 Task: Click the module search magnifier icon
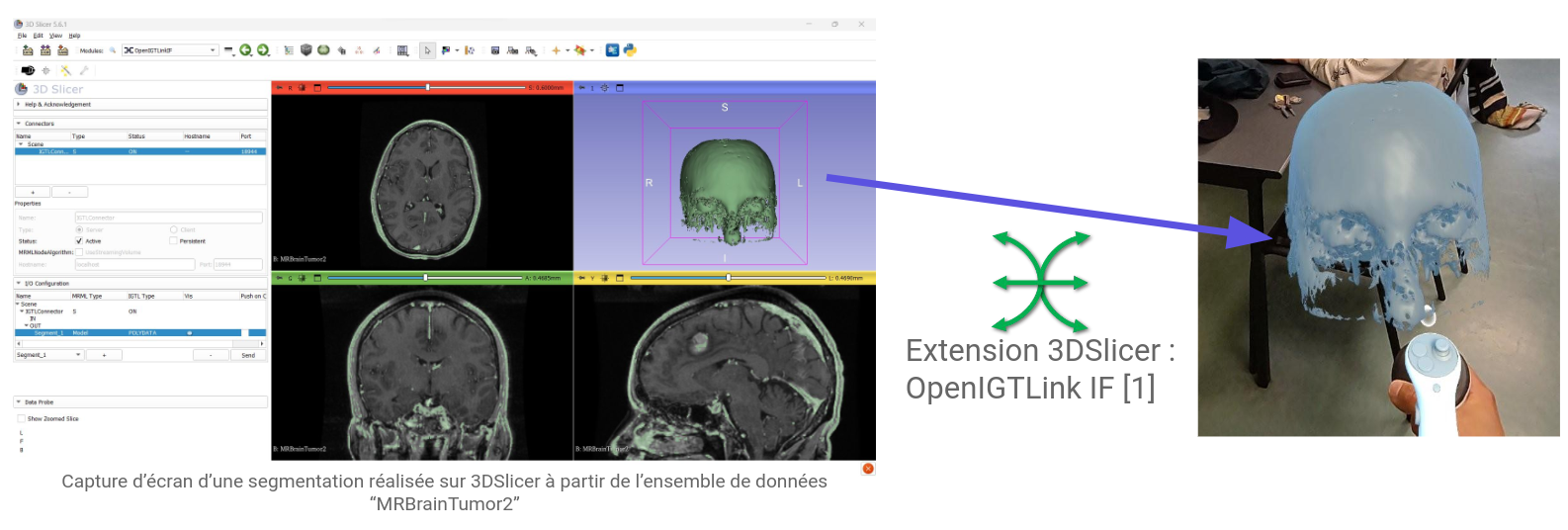tap(113, 50)
